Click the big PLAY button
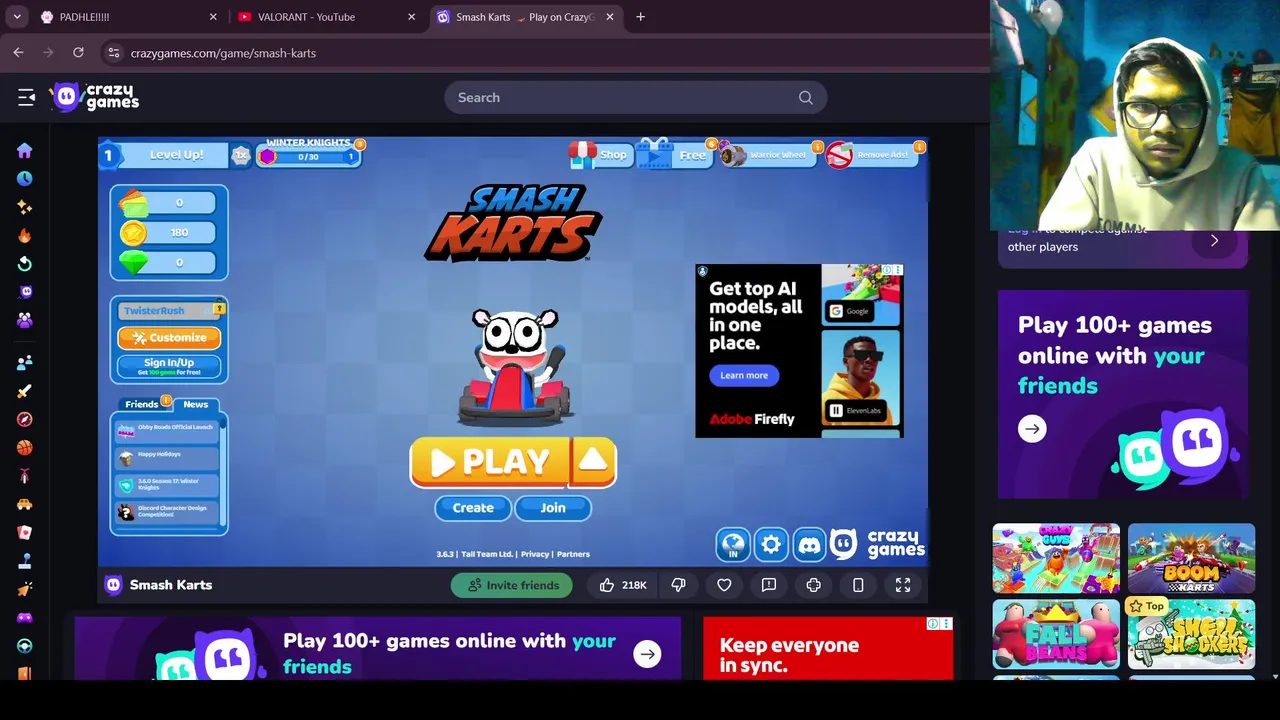The width and height of the screenshot is (1280, 720). pyautogui.click(x=490, y=462)
